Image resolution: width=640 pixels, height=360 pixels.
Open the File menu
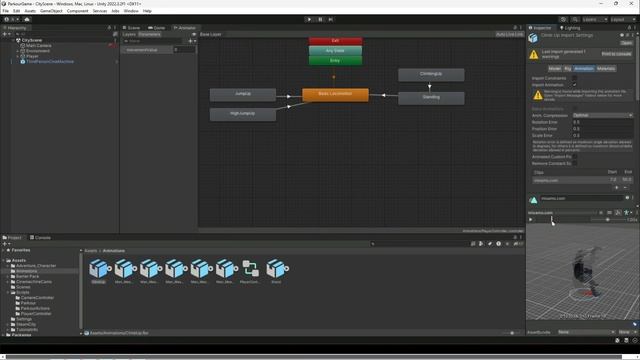(6, 11)
